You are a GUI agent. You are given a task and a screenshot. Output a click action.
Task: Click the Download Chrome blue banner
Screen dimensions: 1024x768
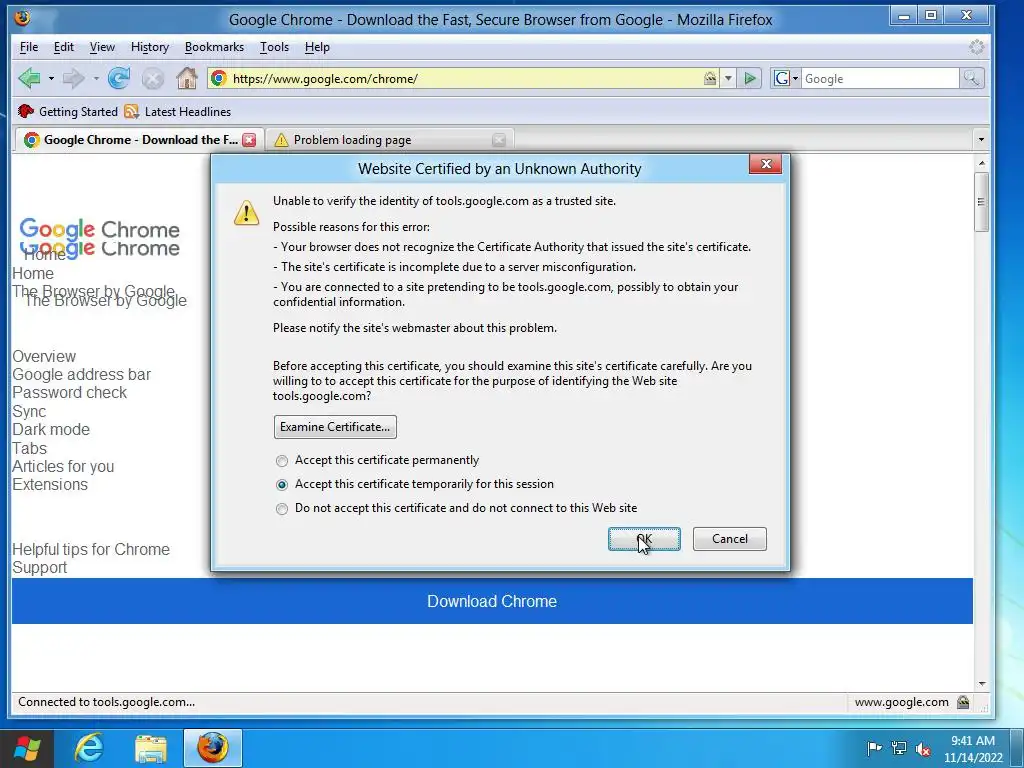492,601
